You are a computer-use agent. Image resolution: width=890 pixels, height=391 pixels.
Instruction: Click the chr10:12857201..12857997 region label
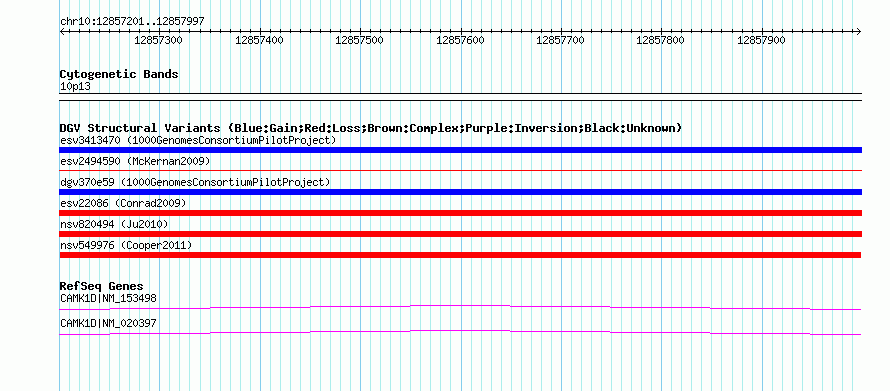pos(132,22)
